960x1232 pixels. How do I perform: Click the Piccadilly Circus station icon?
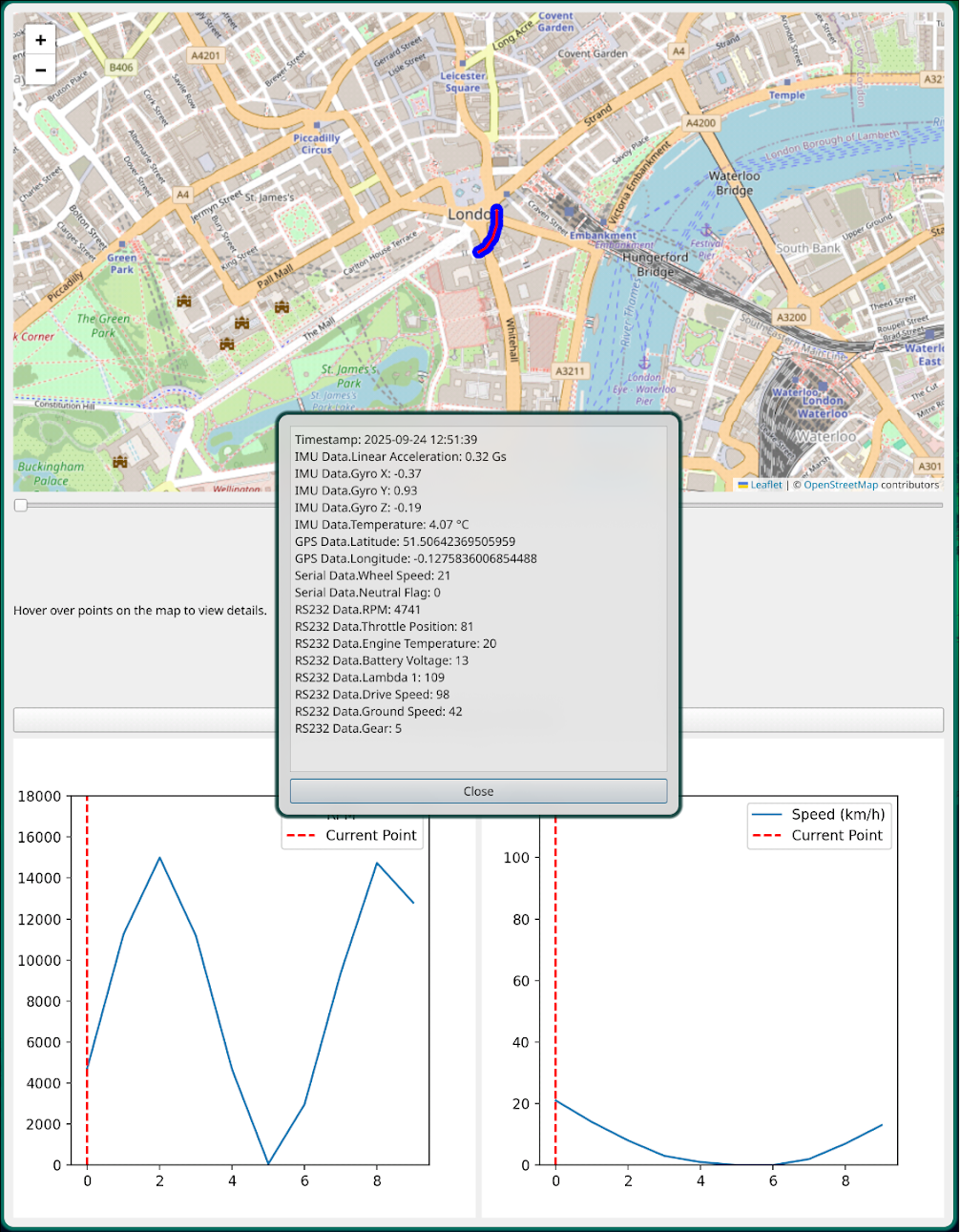[317, 126]
